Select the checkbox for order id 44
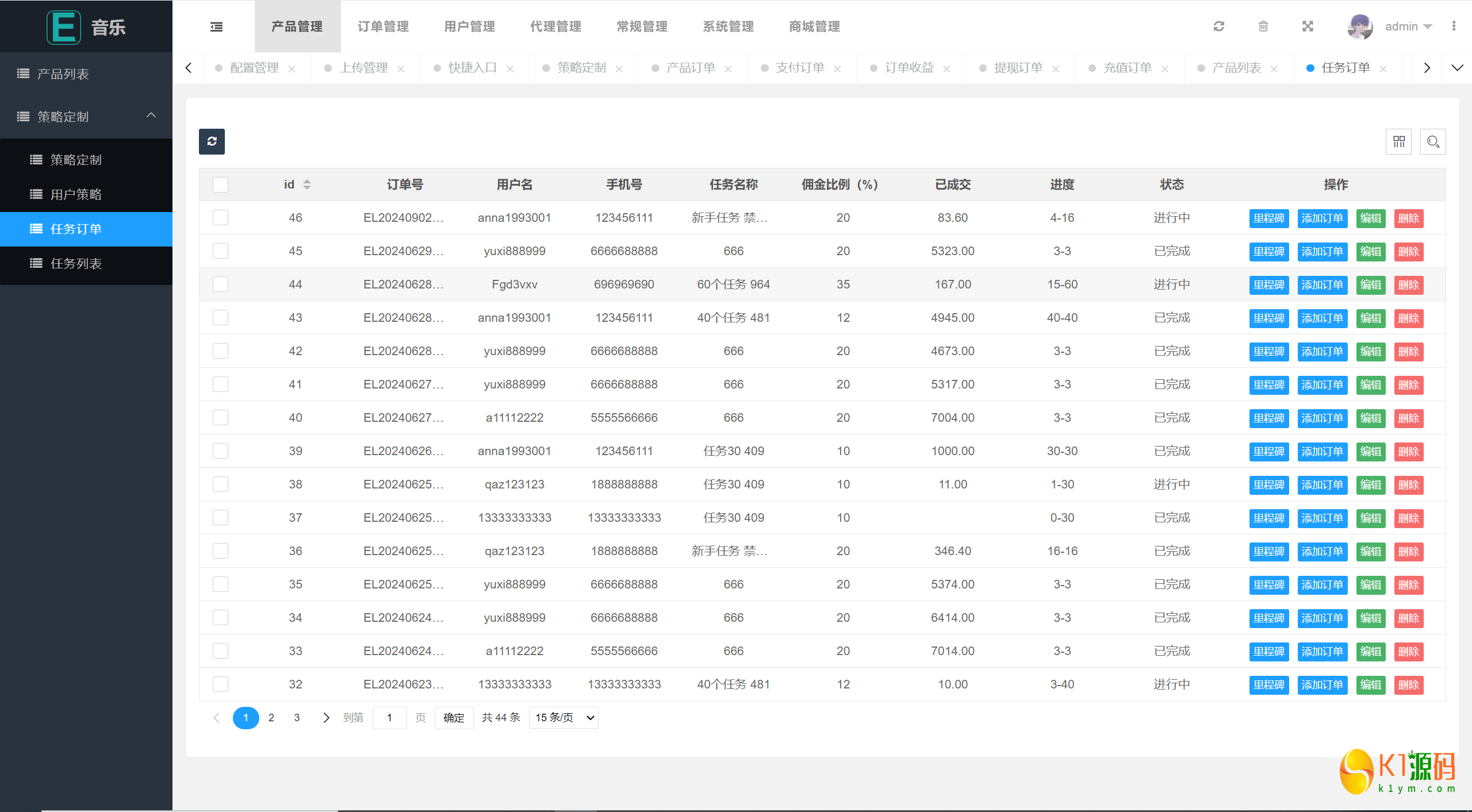Image resolution: width=1472 pixels, height=812 pixels. (220, 284)
